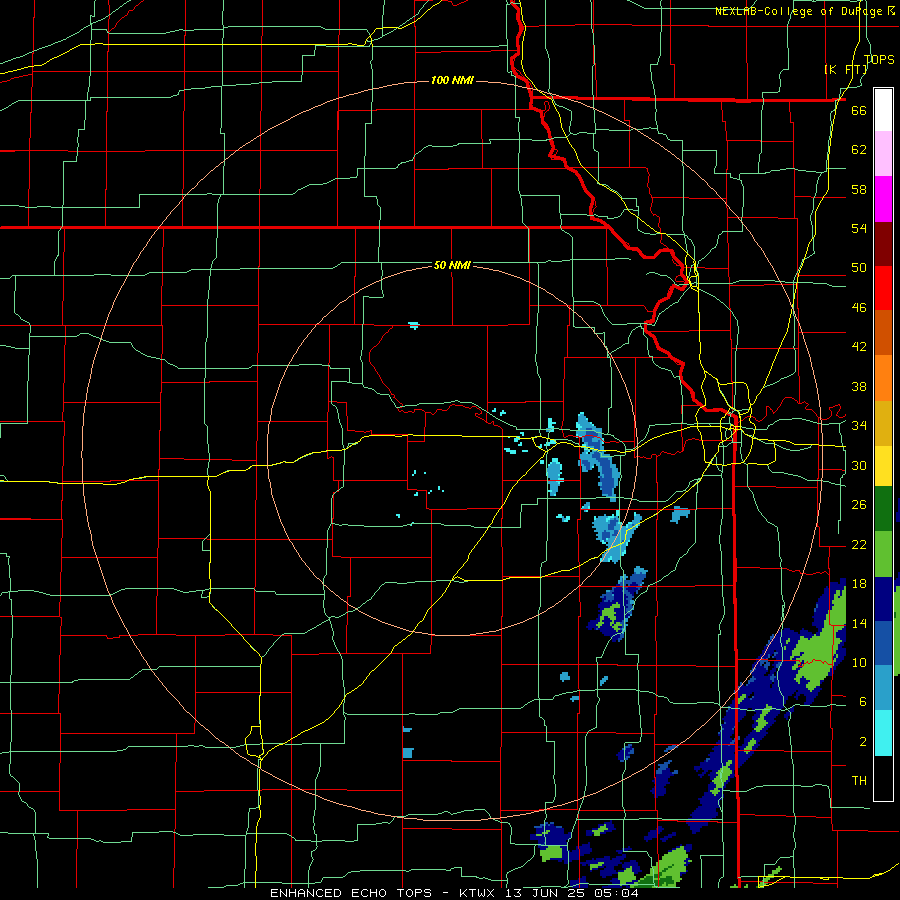Click legend value '58'

(x=859, y=189)
